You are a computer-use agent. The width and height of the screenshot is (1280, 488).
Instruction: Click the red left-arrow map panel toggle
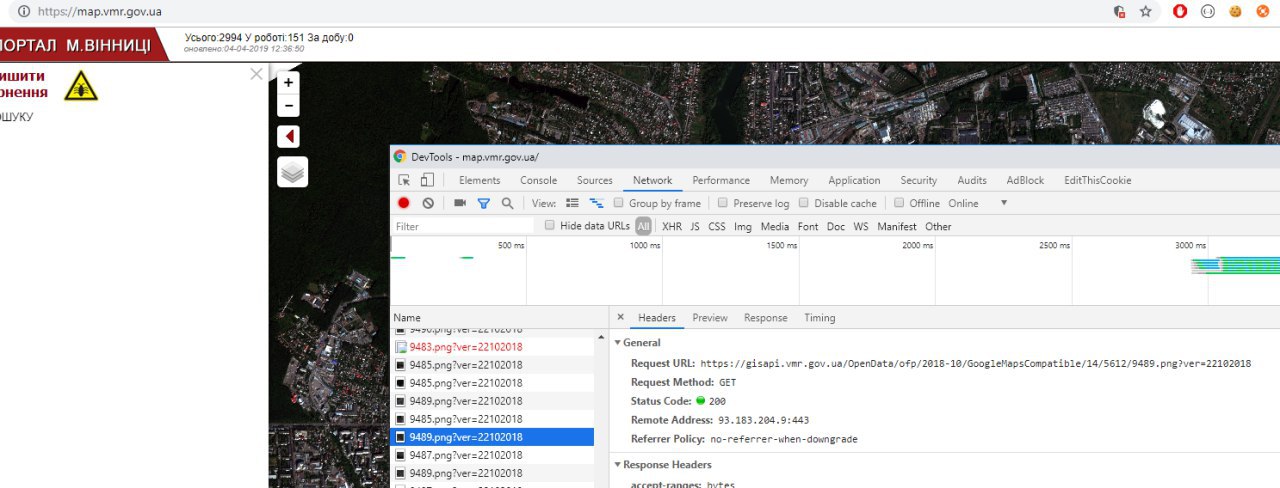tap(289, 136)
